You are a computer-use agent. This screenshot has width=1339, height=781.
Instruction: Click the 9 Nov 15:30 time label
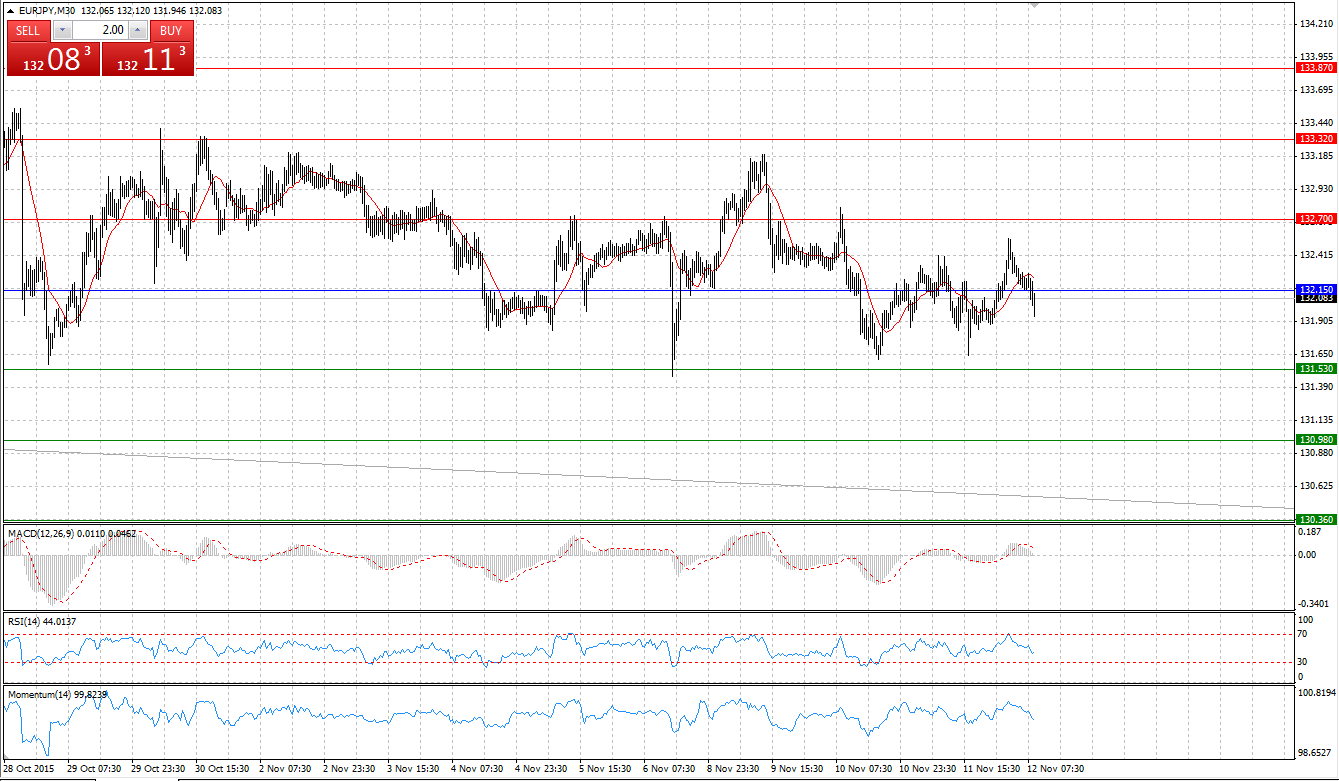click(x=797, y=769)
